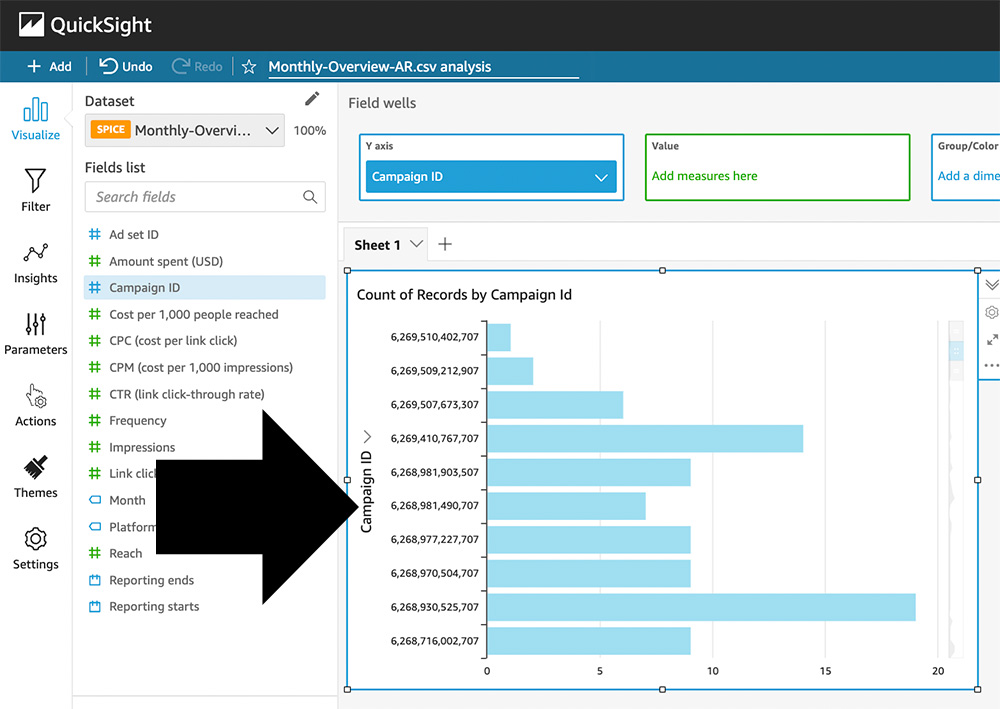Expand the Monthly-Overview dataset dropdown
The width and height of the screenshot is (1000, 709).
tap(271, 131)
